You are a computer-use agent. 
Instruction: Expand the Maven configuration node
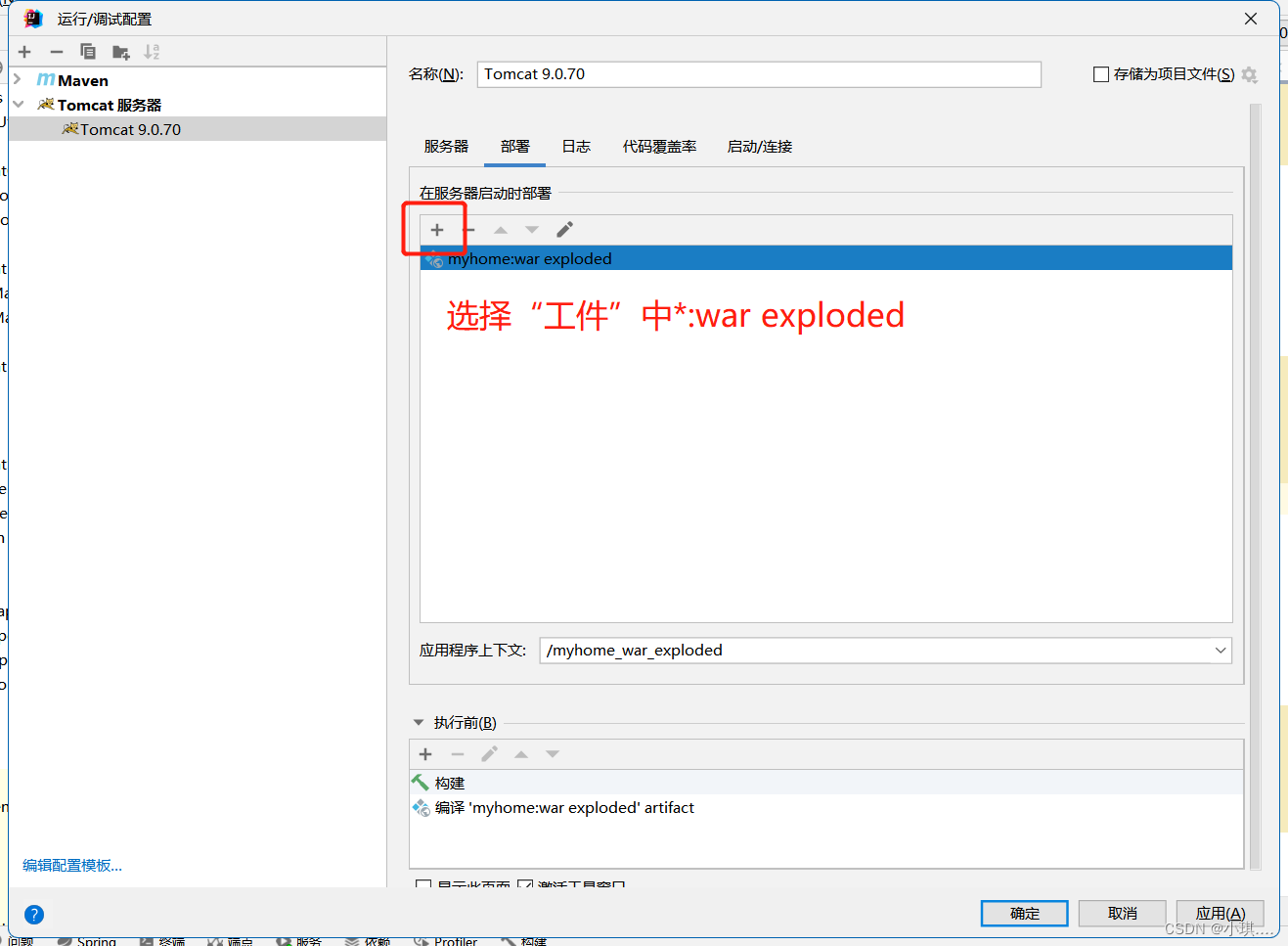tap(18, 79)
